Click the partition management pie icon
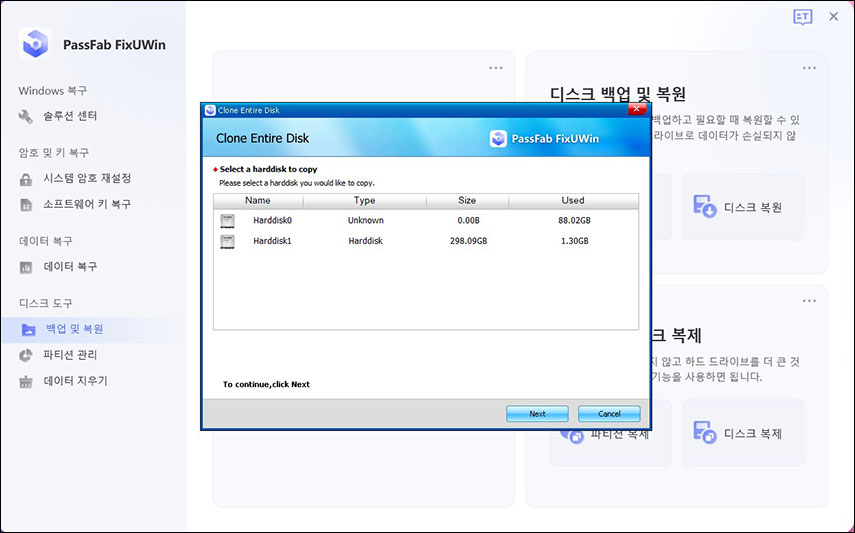 coord(26,355)
